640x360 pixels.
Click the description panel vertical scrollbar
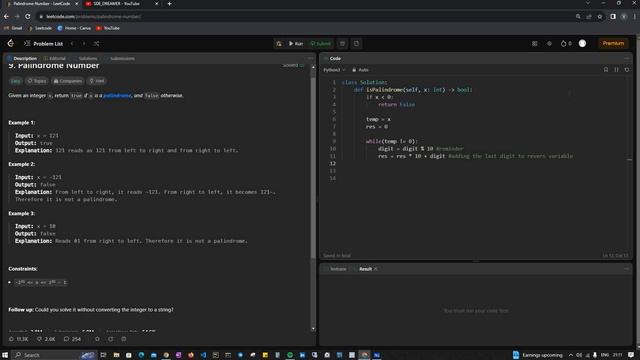click(313, 167)
